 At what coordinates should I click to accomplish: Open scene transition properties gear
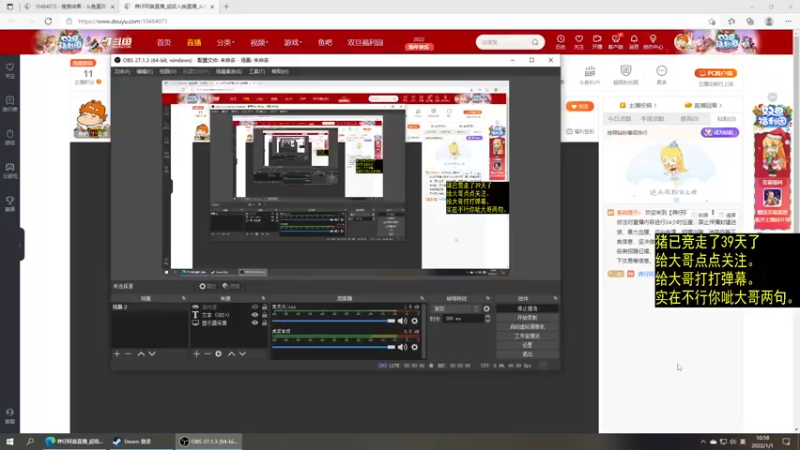pos(486,309)
